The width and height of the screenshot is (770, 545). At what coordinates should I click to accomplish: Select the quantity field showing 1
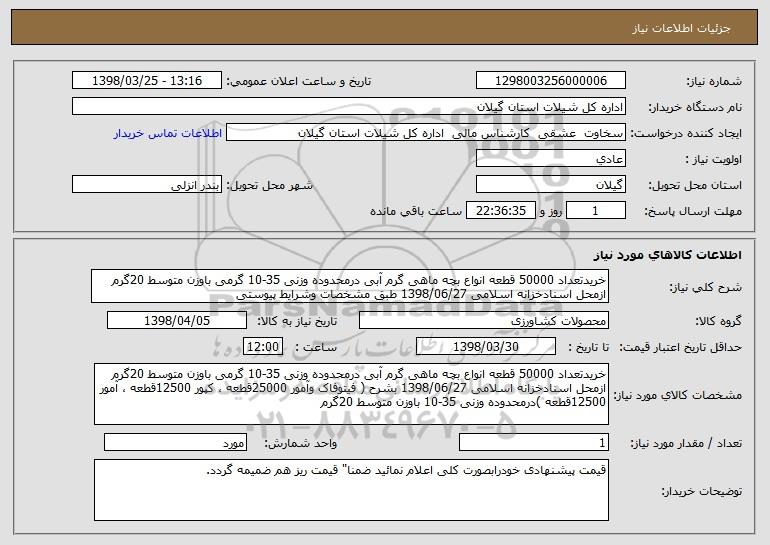(534, 442)
